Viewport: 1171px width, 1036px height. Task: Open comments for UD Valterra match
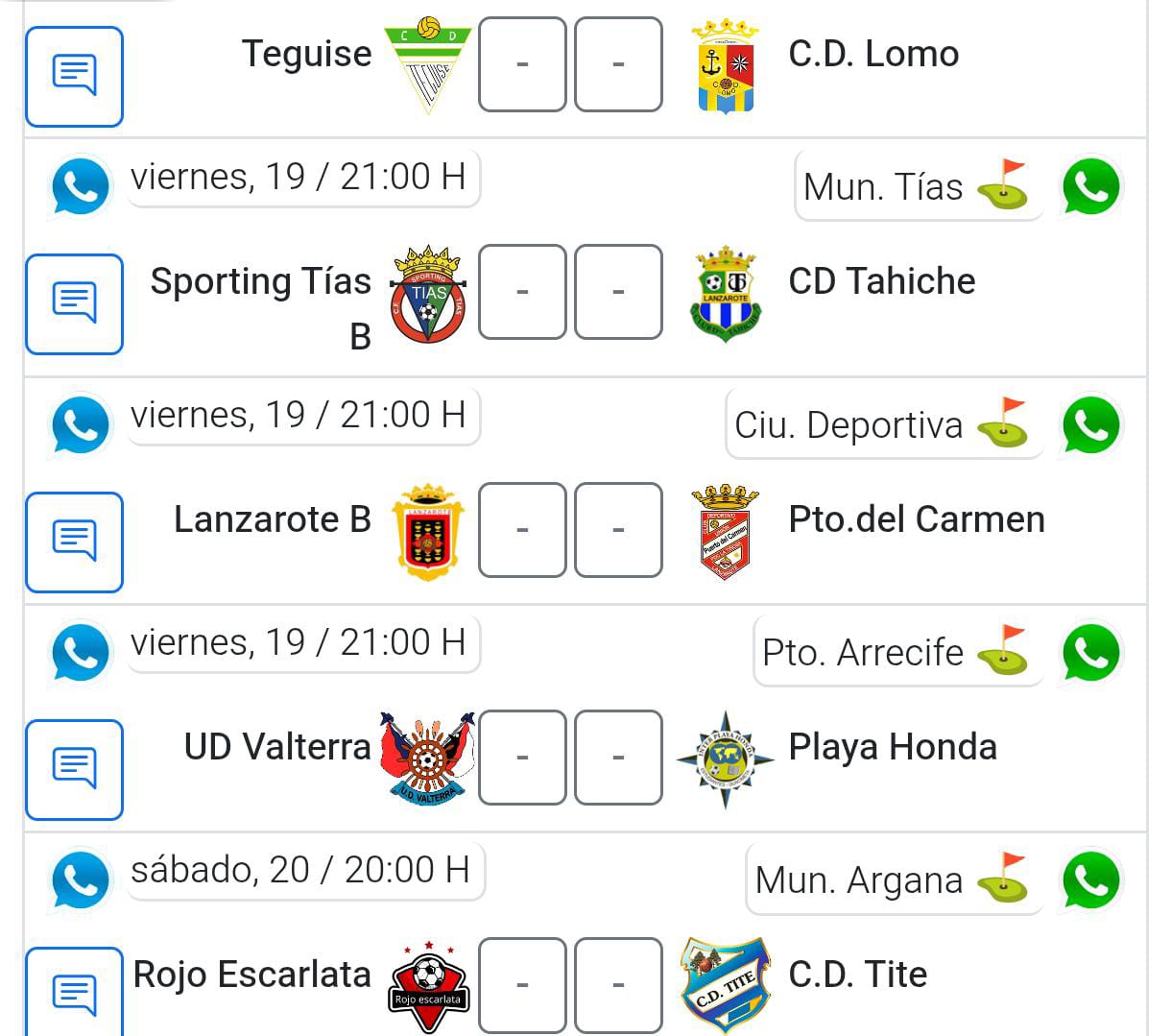74,769
